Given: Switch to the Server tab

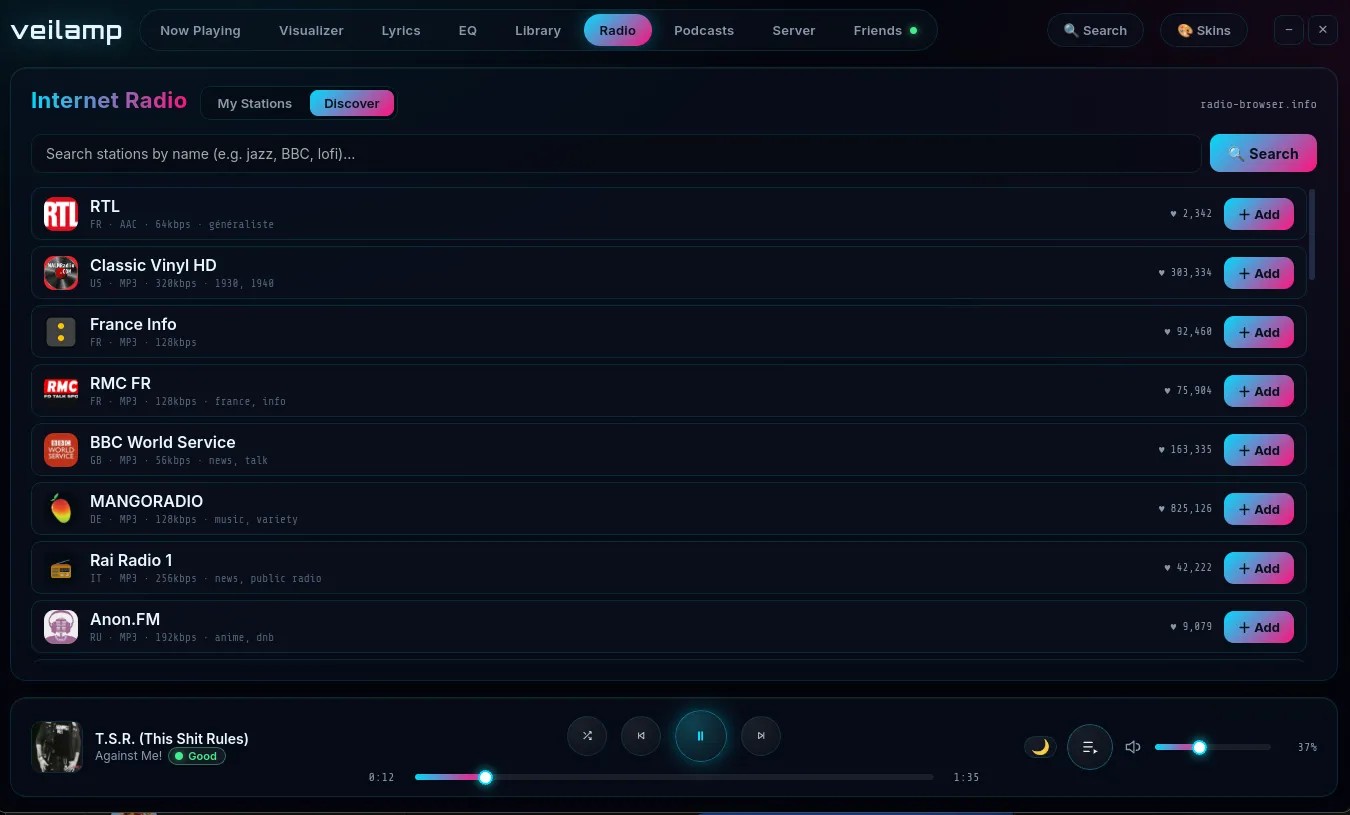Looking at the screenshot, I should [794, 30].
